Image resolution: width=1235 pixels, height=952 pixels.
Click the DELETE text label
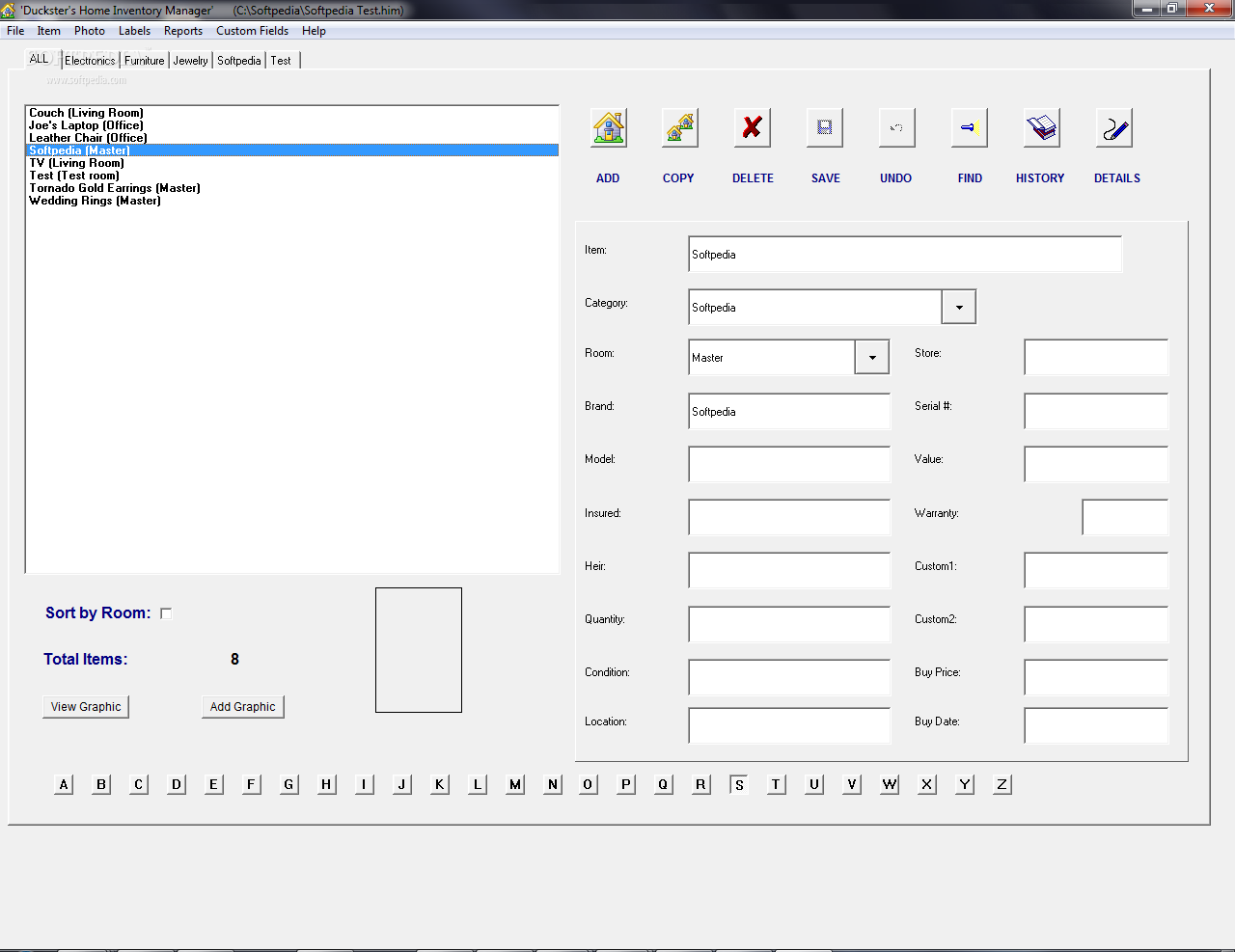753,178
